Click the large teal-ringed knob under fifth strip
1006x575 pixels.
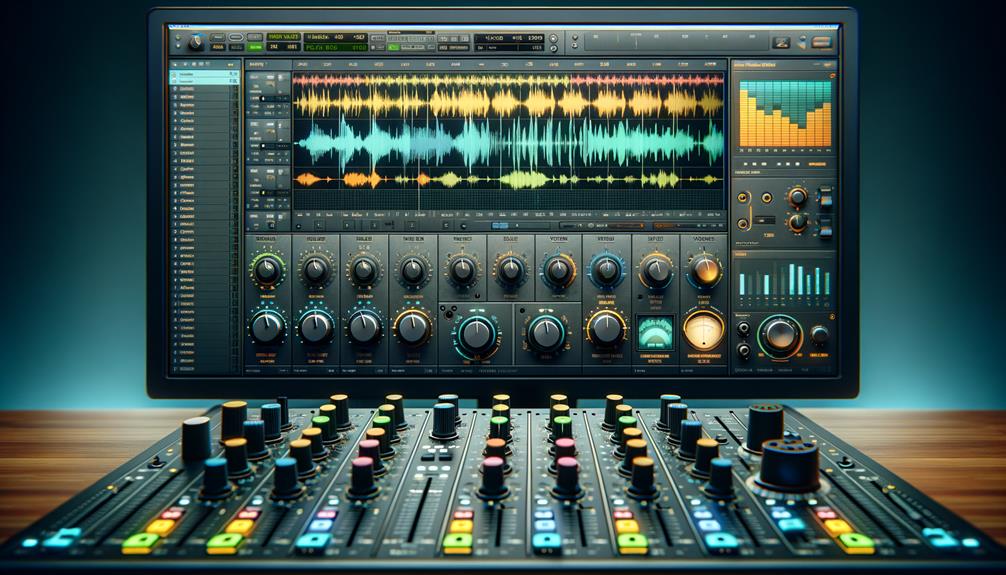[477, 334]
